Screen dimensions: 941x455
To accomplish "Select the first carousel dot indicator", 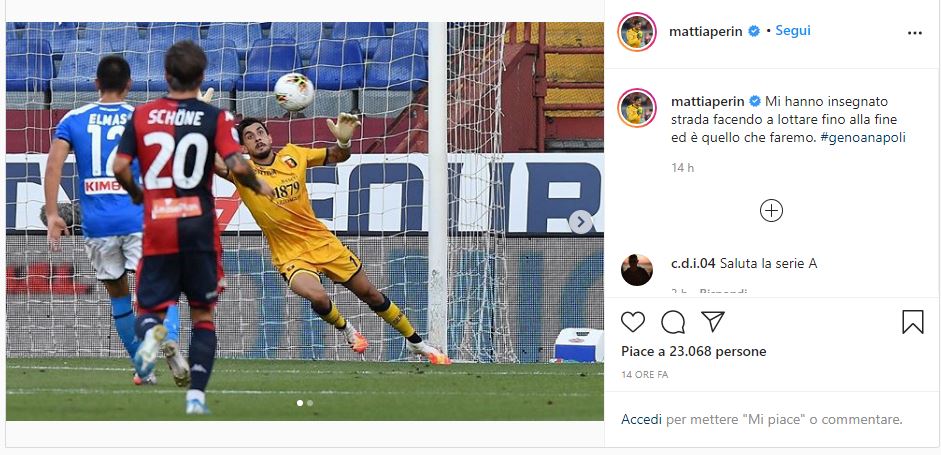I will pos(299,403).
